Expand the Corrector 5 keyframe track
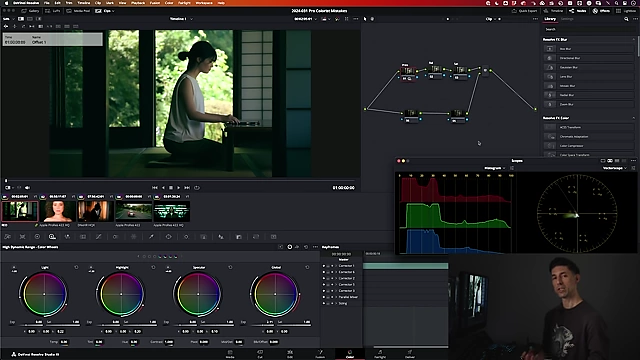 pyautogui.click(x=336, y=284)
